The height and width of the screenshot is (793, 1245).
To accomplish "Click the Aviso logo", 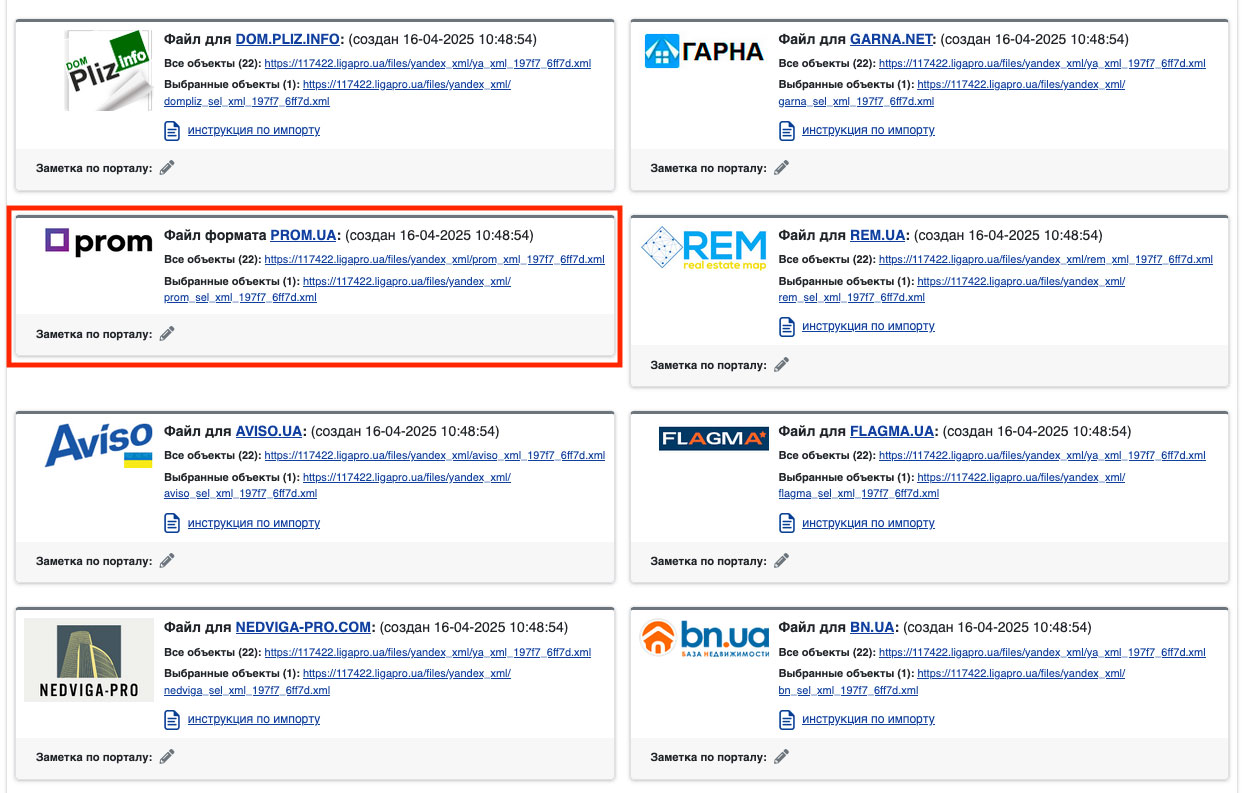I will point(98,445).
